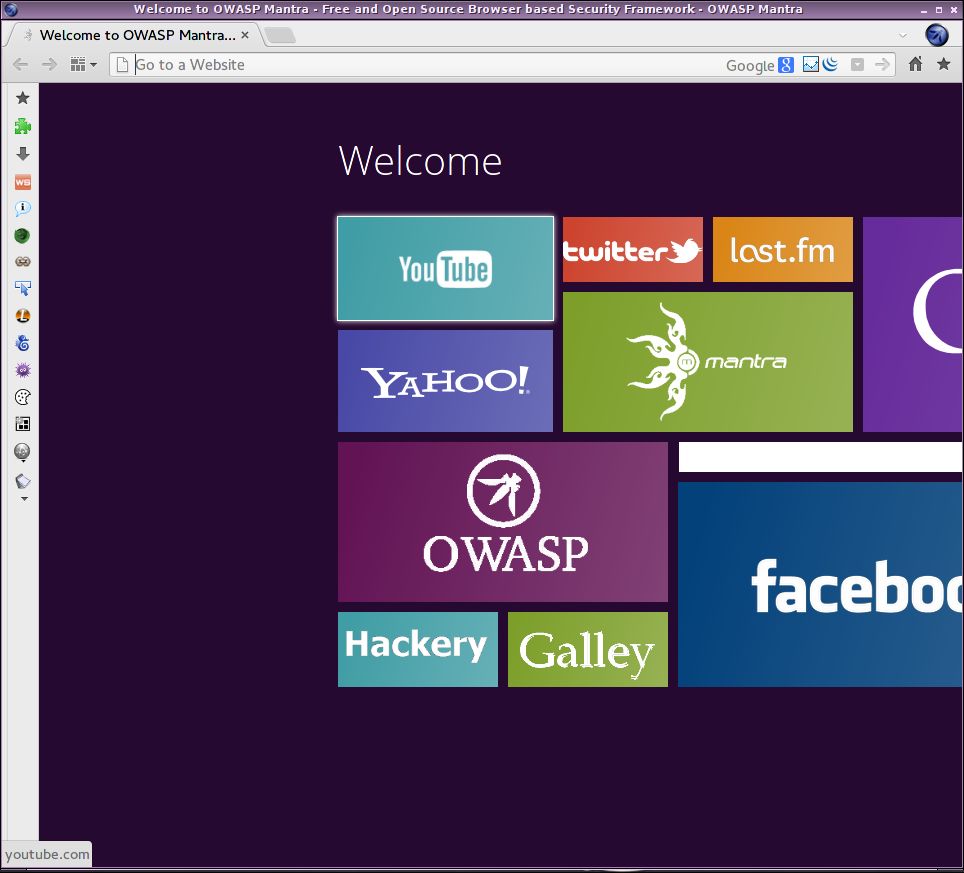Open the green mantra tile

pyautogui.click(x=708, y=361)
